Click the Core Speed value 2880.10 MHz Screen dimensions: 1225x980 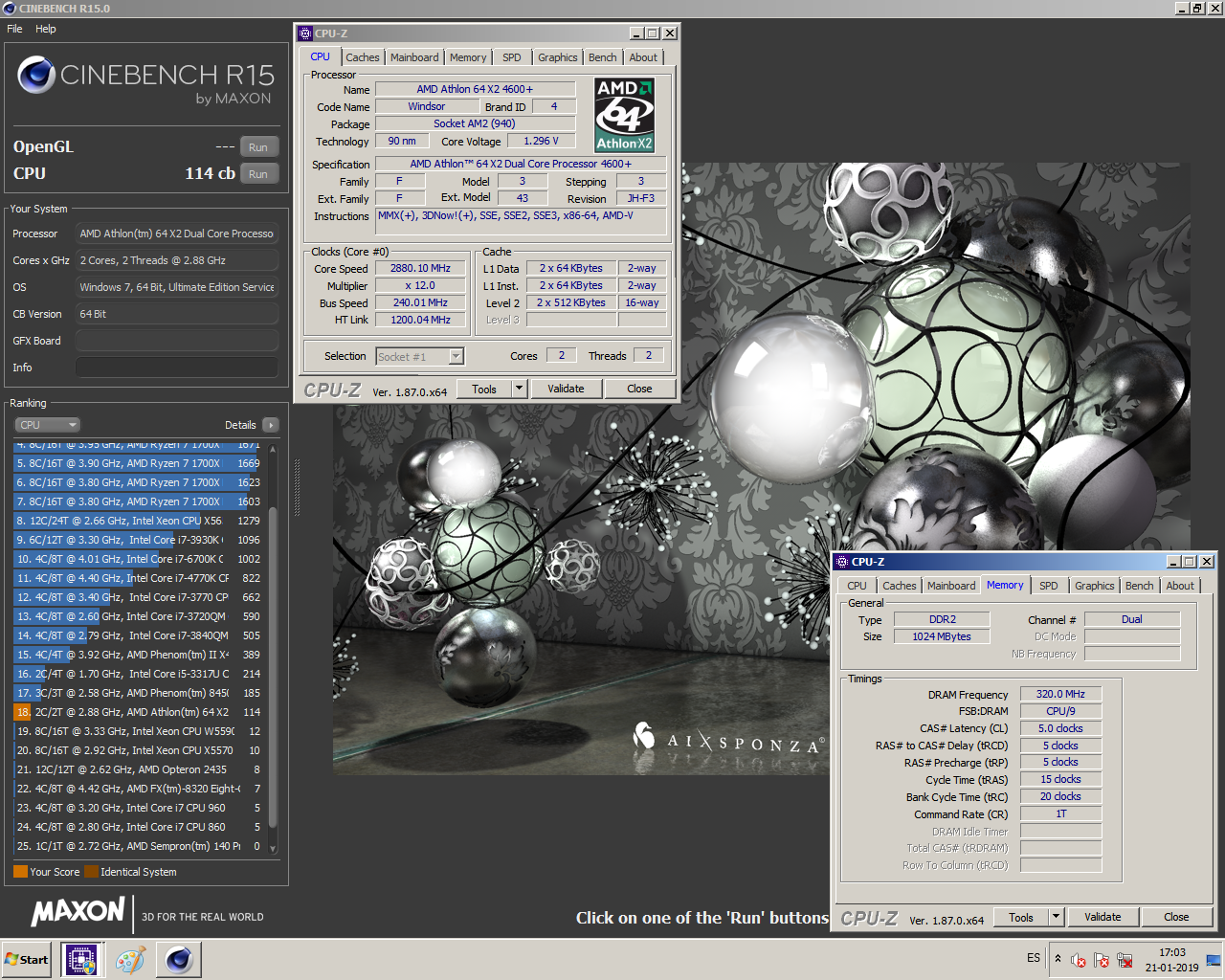click(x=420, y=268)
